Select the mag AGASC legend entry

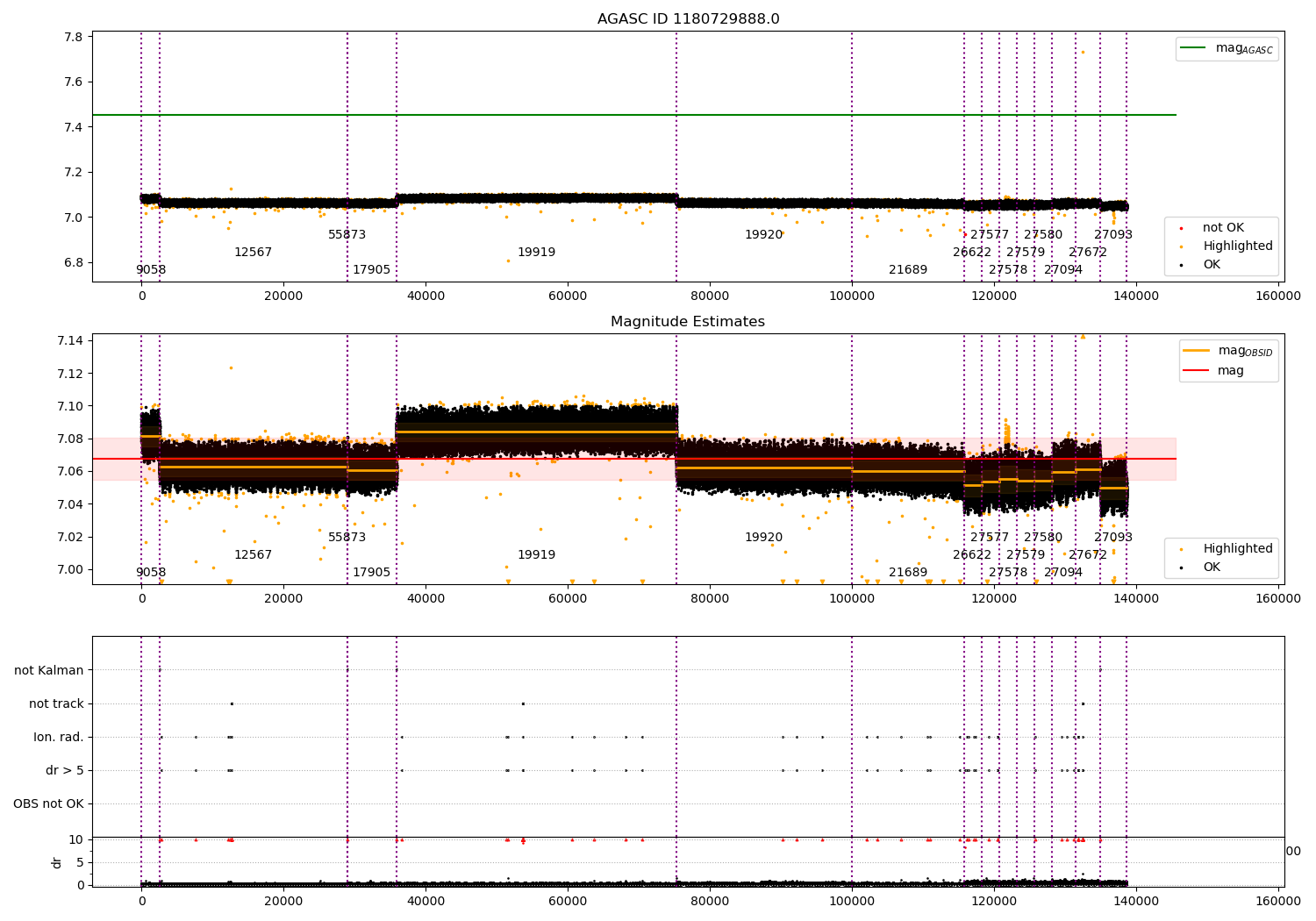click(x=1227, y=48)
